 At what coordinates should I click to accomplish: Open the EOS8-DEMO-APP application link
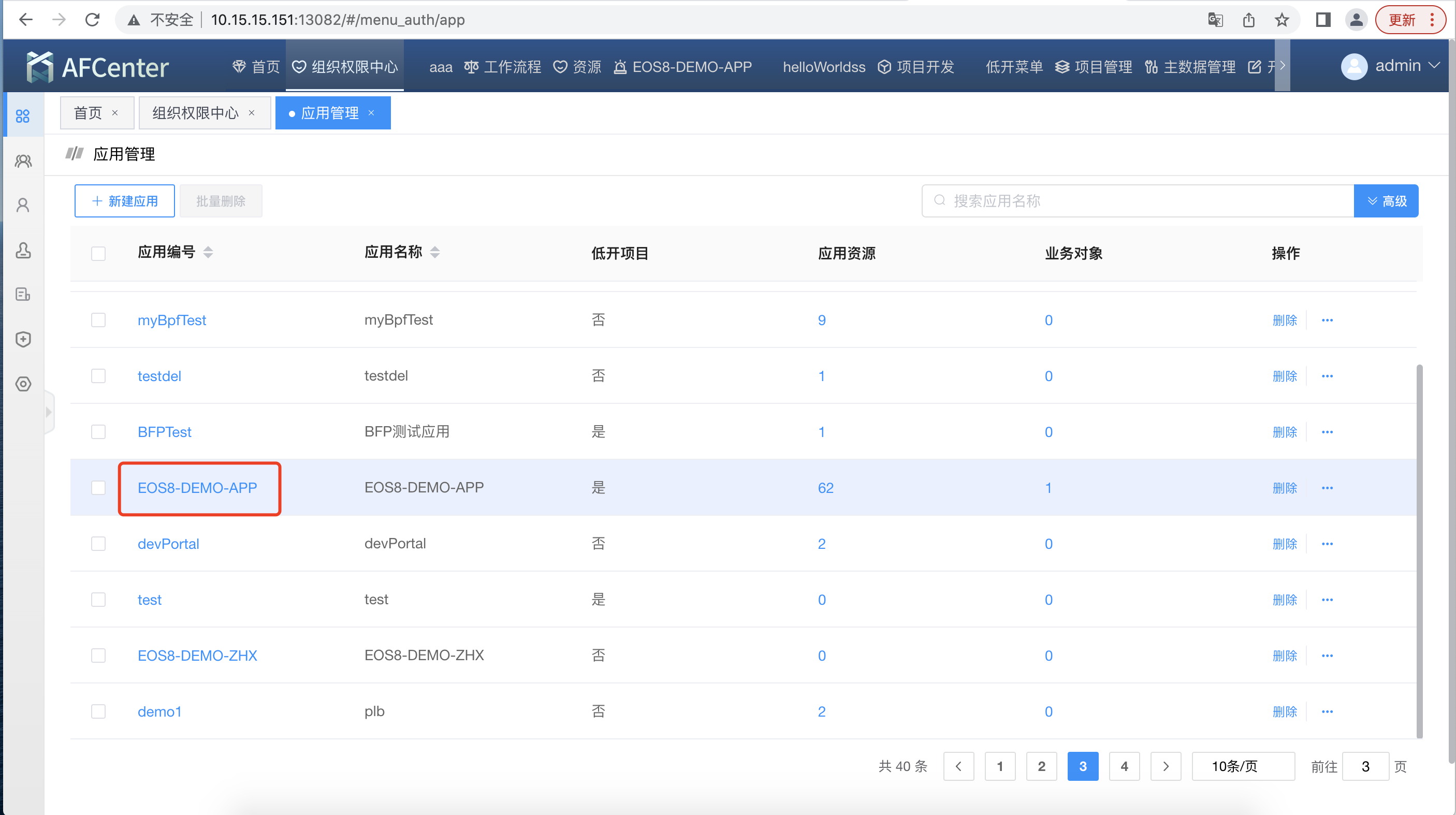tap(197, 488)
